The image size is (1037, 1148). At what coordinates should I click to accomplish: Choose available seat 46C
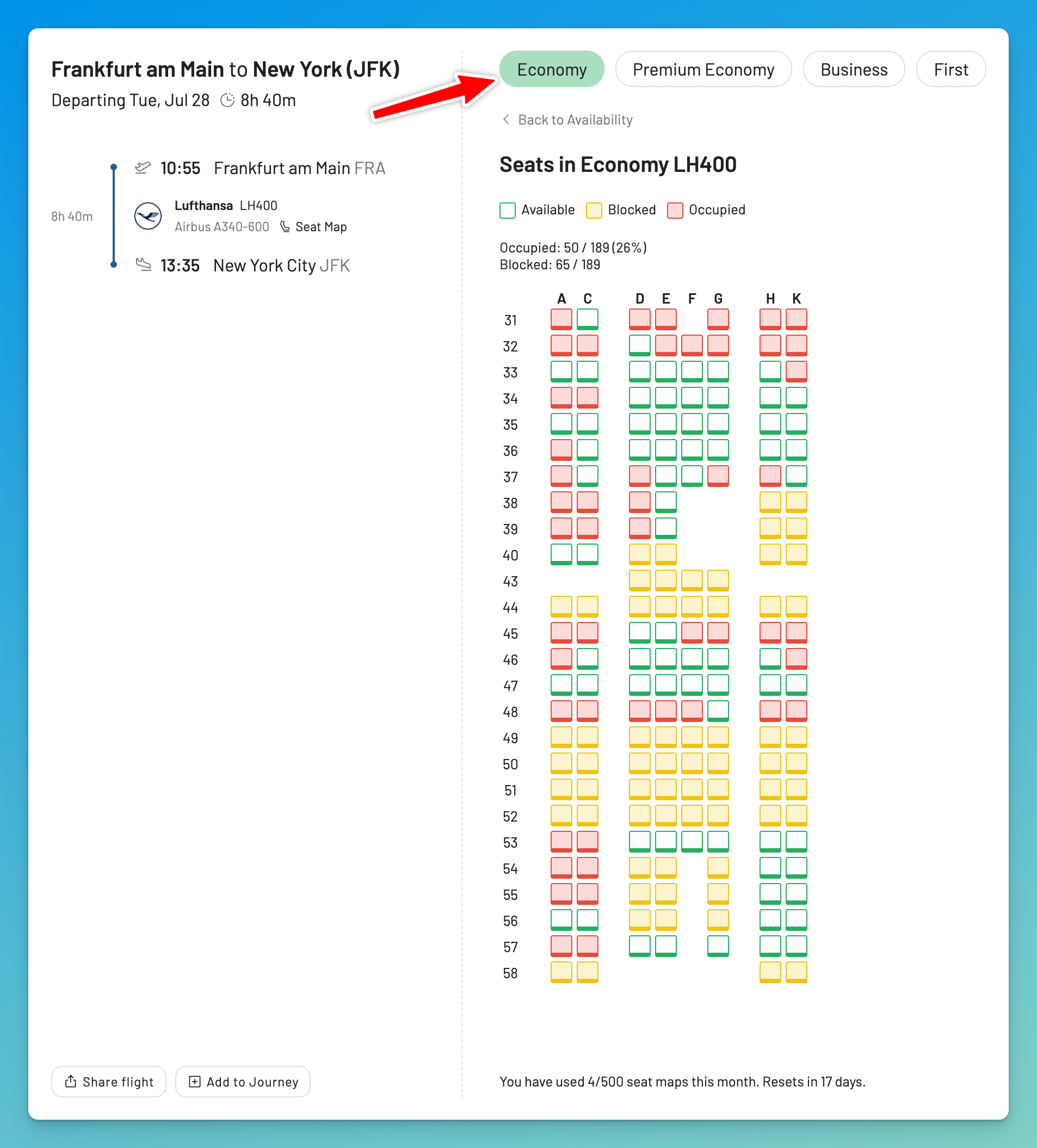coord(587,659)
